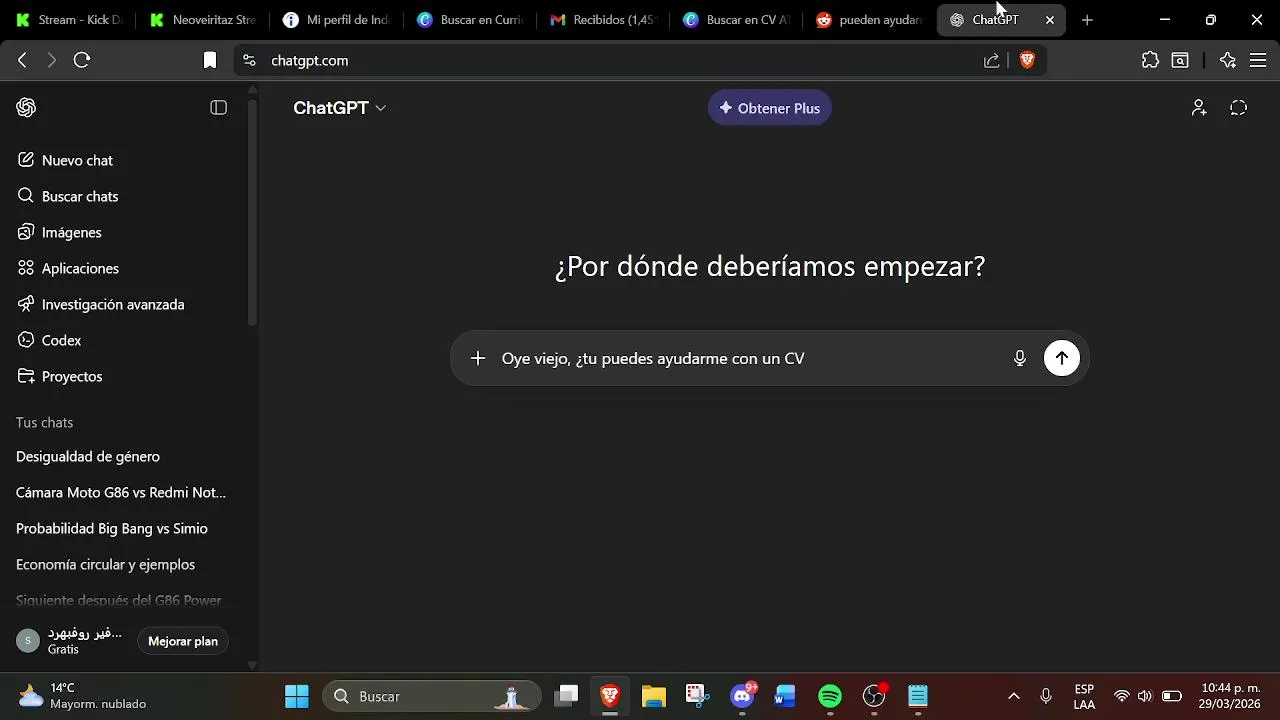Open the clock showing 10:44 p. m.

[x=1231, y=696]
